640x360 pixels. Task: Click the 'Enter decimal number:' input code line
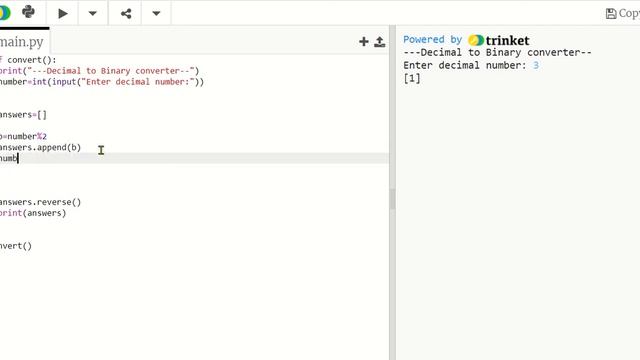(x=102, y=82)
